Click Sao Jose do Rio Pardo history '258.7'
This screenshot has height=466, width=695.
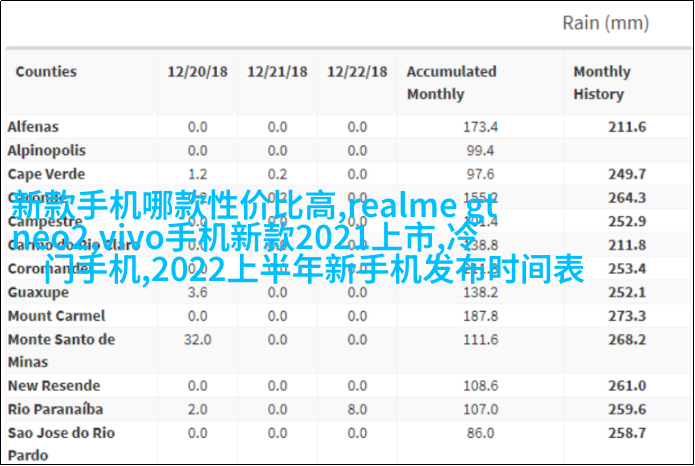tap(627, 433)
